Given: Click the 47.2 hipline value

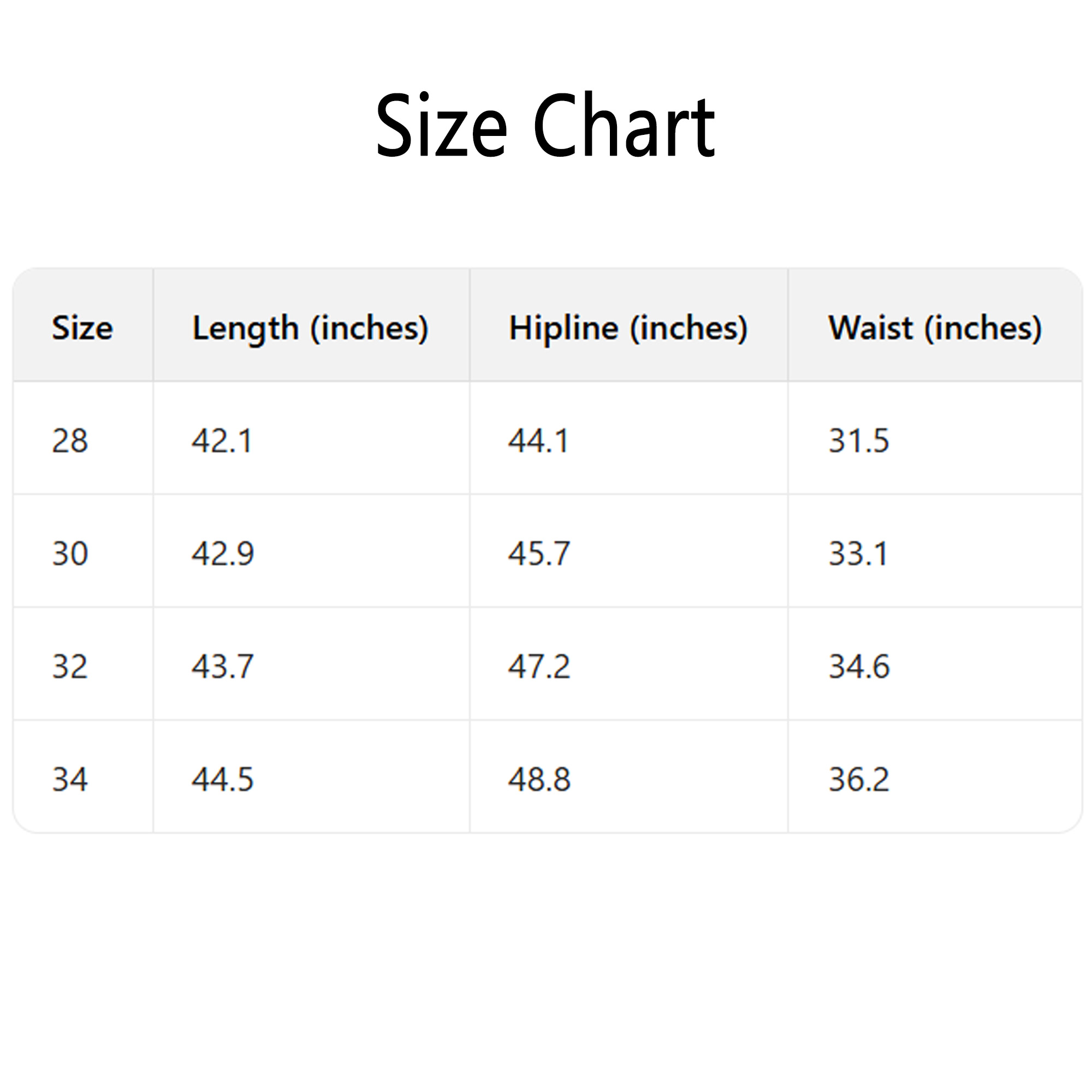Looking at the screenshot, I should (539, 666).
